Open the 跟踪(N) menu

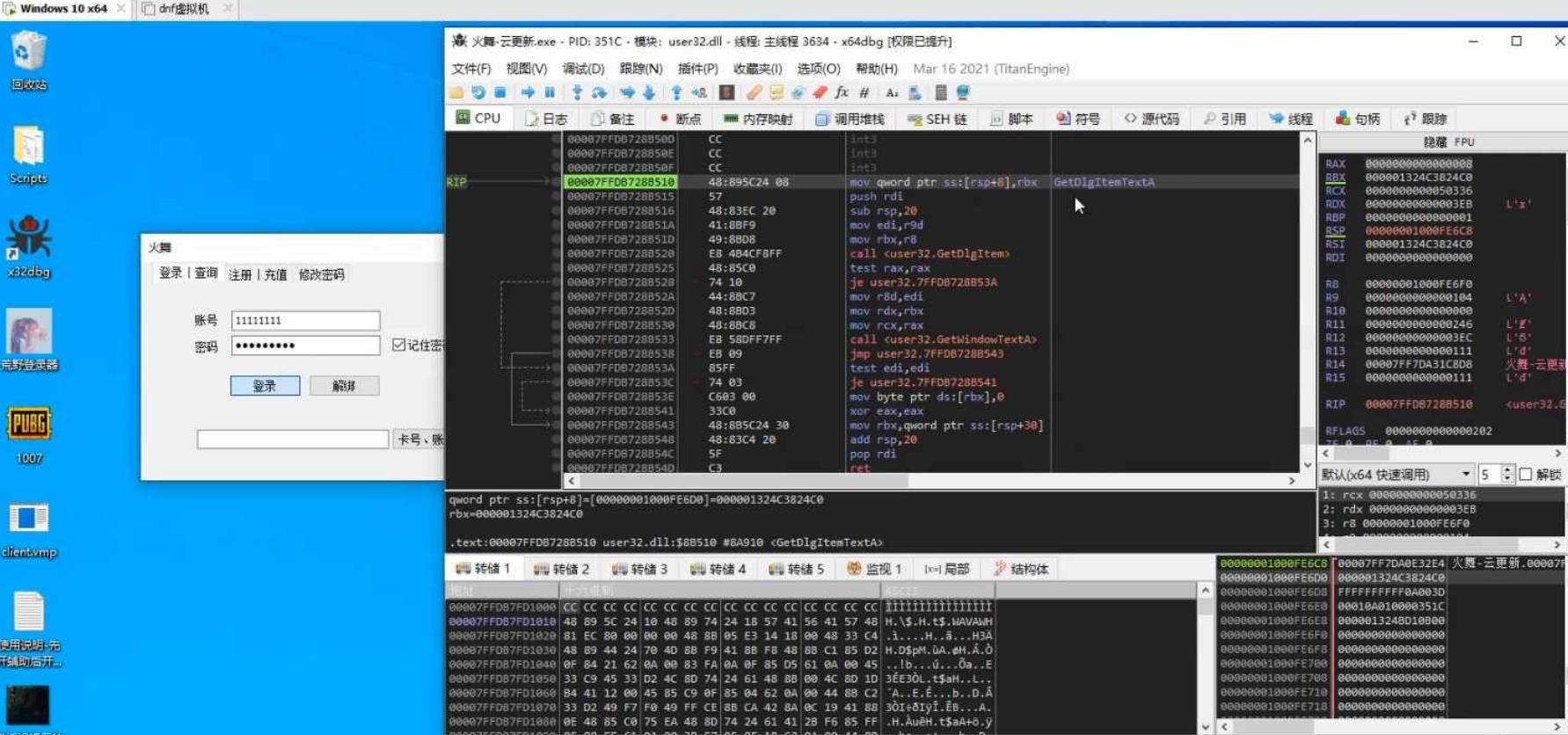point(640,69)
